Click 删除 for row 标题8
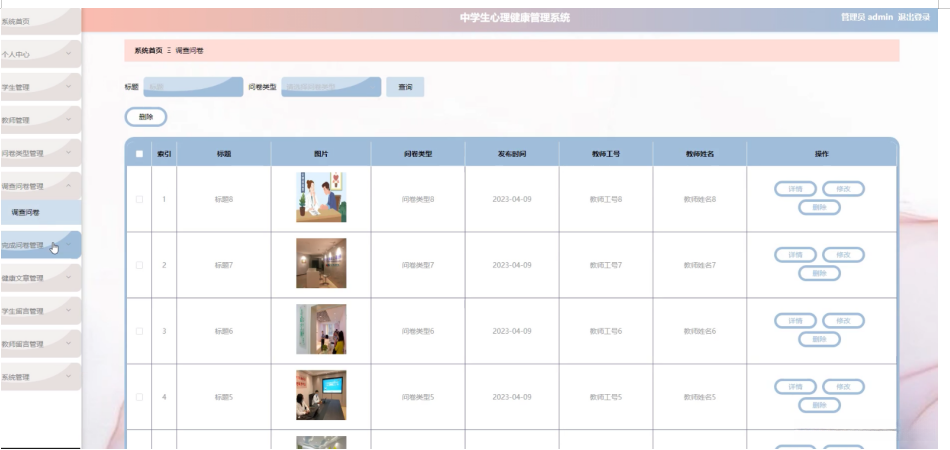Screen dimensions: 950x450 pyautogui.click(x=819, y=208)
